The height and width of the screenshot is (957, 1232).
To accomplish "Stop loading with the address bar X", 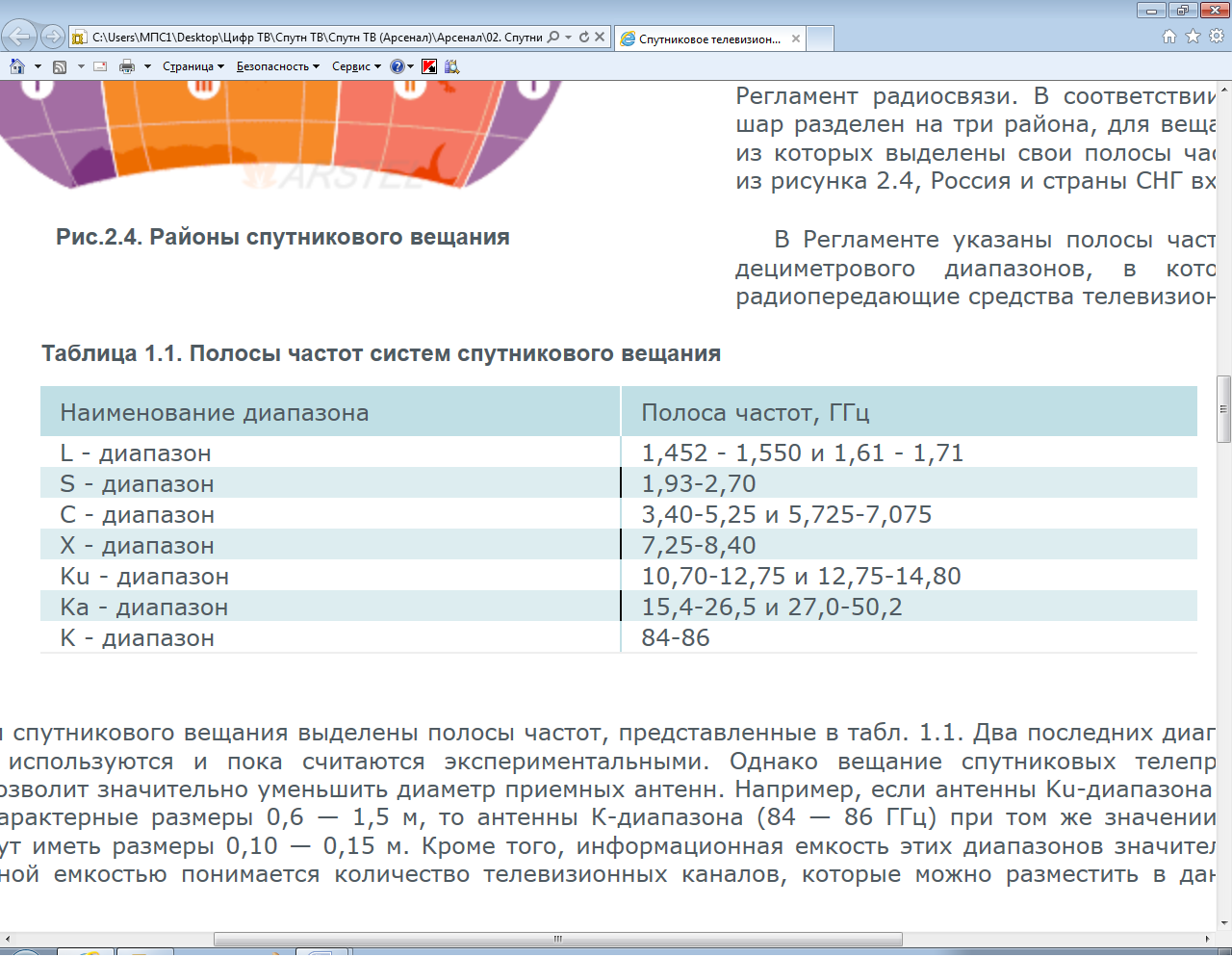I will (600, 38).
